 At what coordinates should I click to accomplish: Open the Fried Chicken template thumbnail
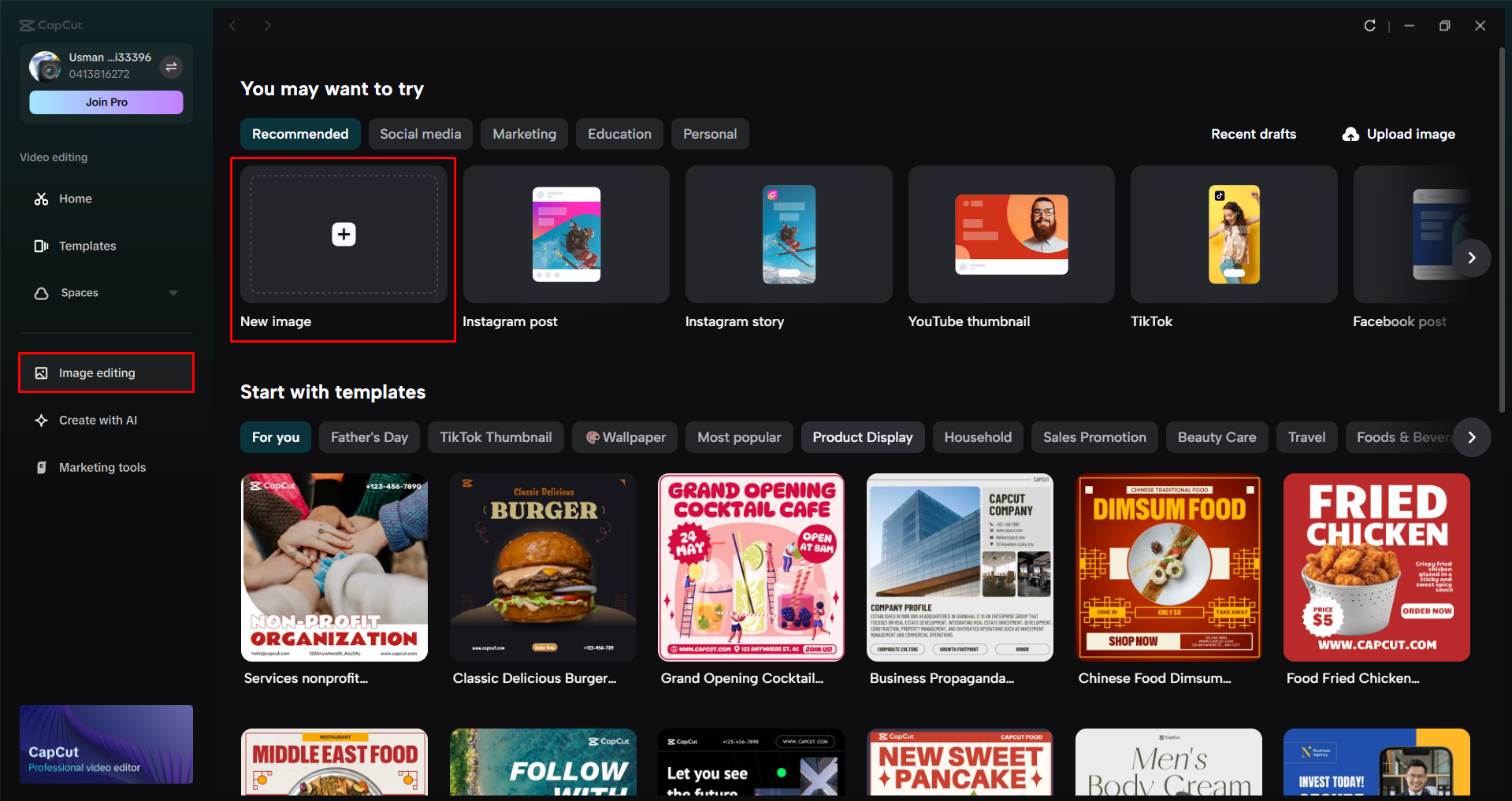coord(1376,567)
